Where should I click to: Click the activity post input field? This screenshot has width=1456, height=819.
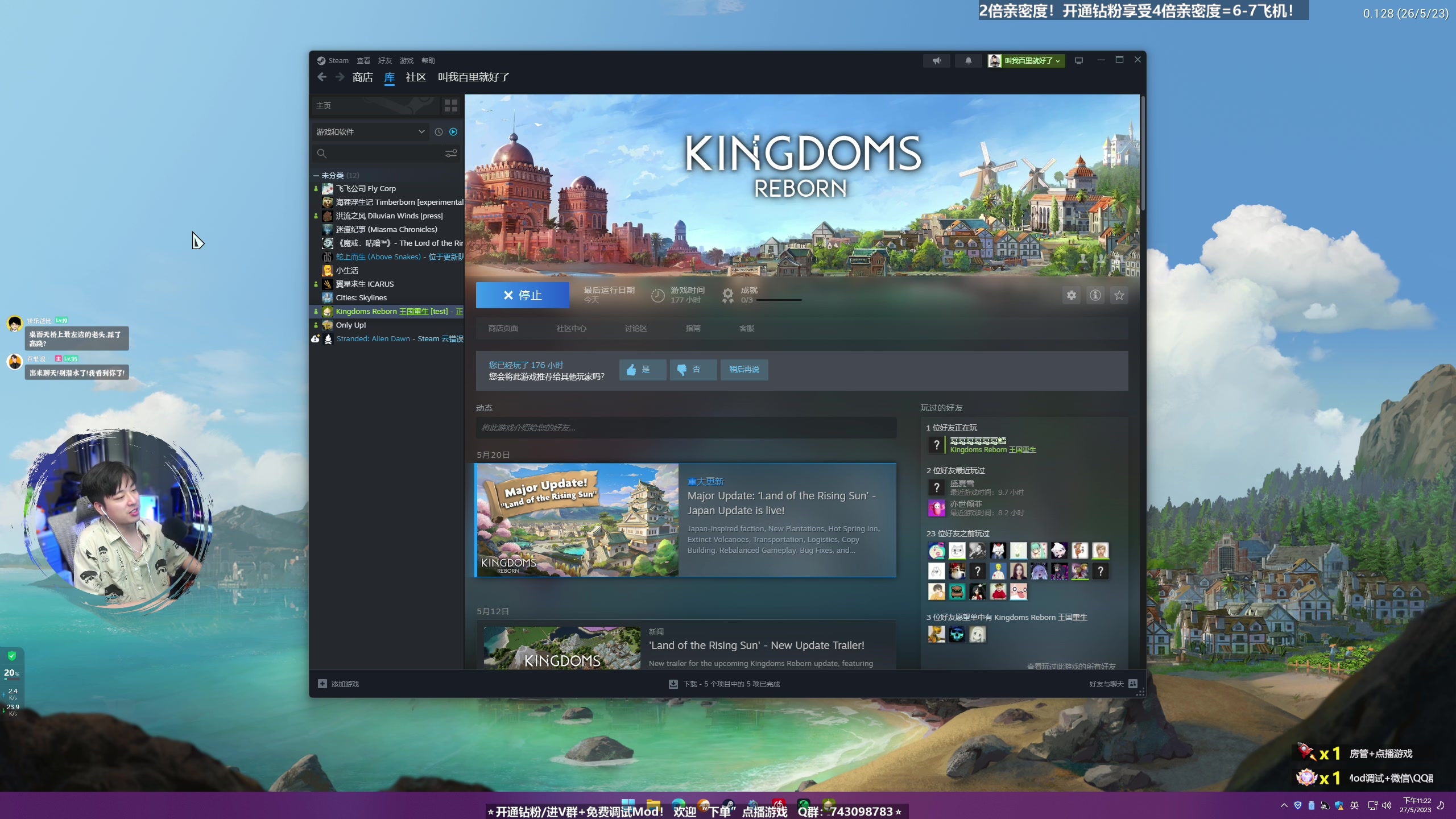tap(686, 428)
